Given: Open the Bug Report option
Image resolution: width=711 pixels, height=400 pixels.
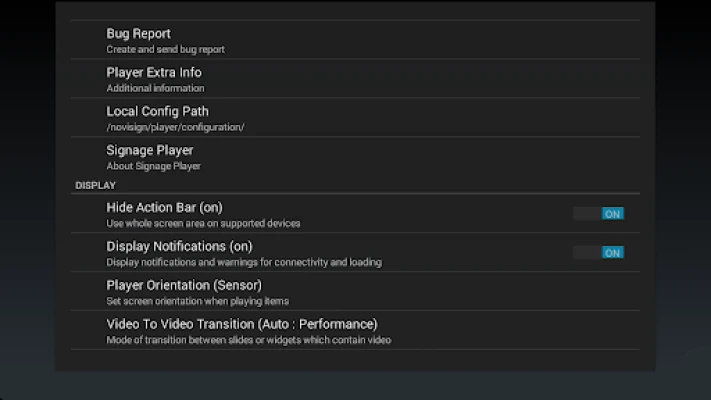Looking at the screenshot, I should click(139, 34).
